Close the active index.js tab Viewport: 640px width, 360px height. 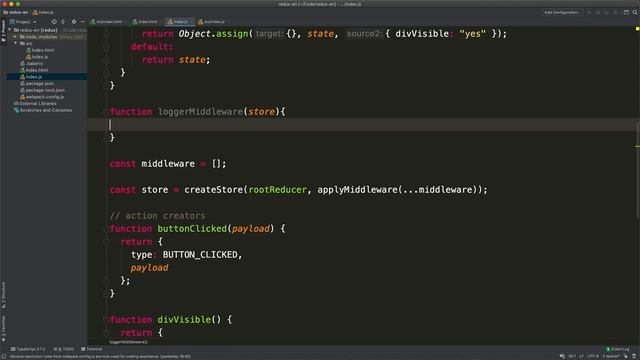coord(191,22)
